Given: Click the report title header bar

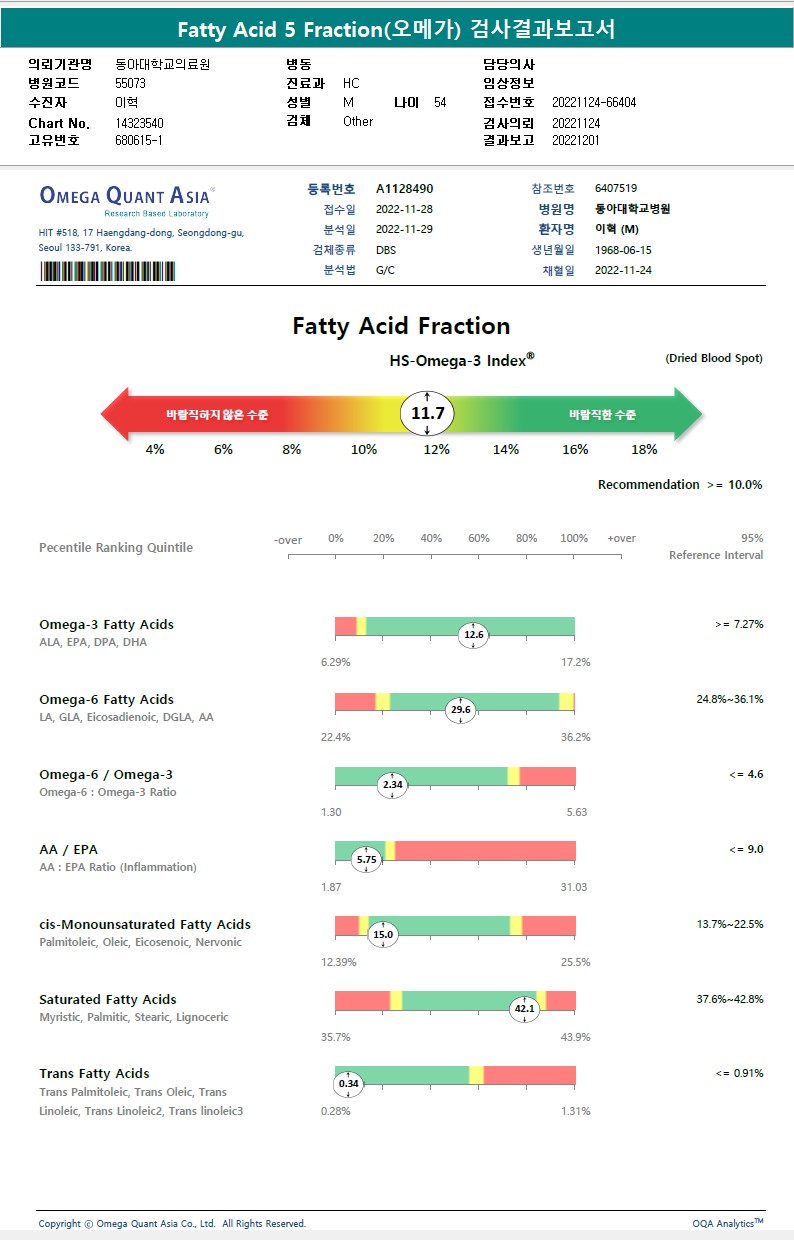Looking at the screenshot, I should 397,29.
